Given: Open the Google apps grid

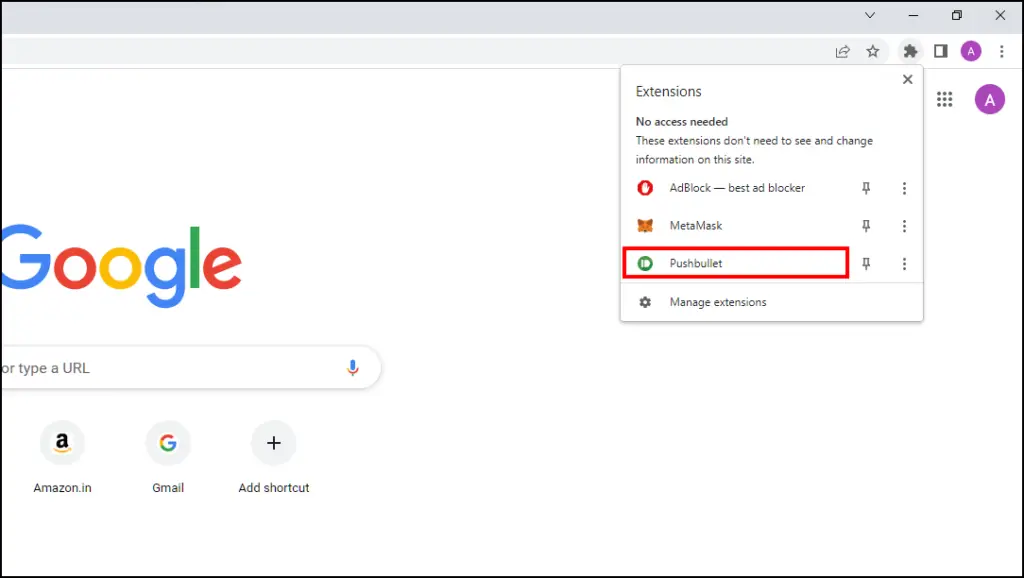Looking at the screenshot, I should (944, 99).
